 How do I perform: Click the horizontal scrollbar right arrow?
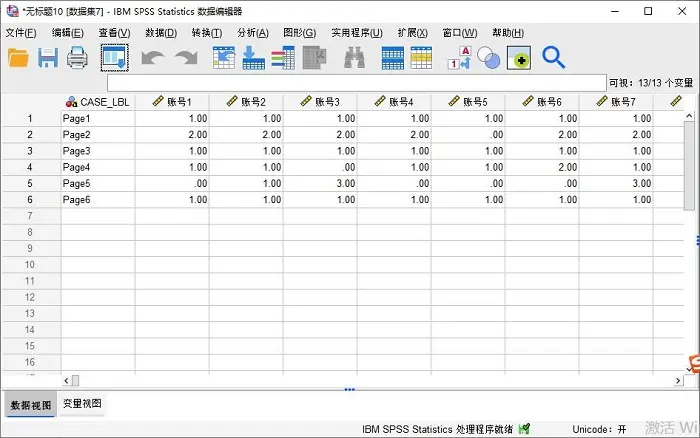pos(677,381)
